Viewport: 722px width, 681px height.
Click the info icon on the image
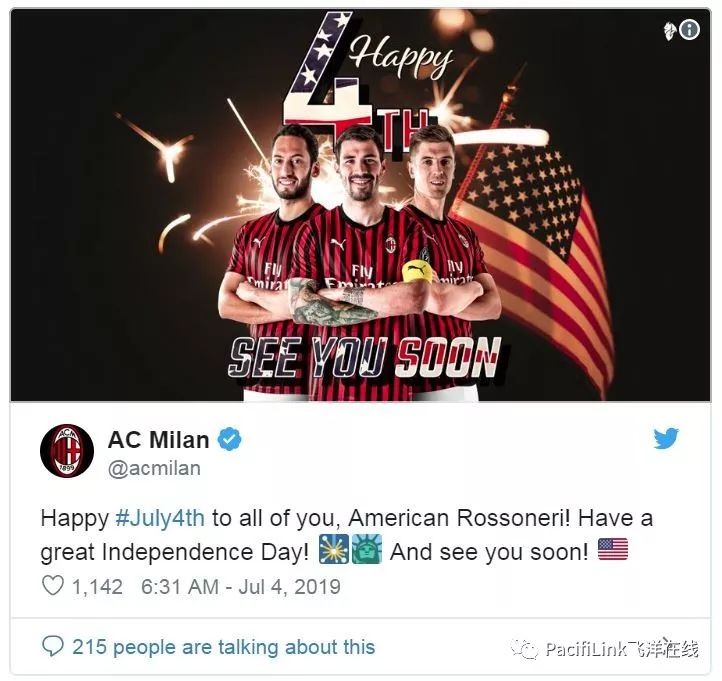click(x=689, y=30)
